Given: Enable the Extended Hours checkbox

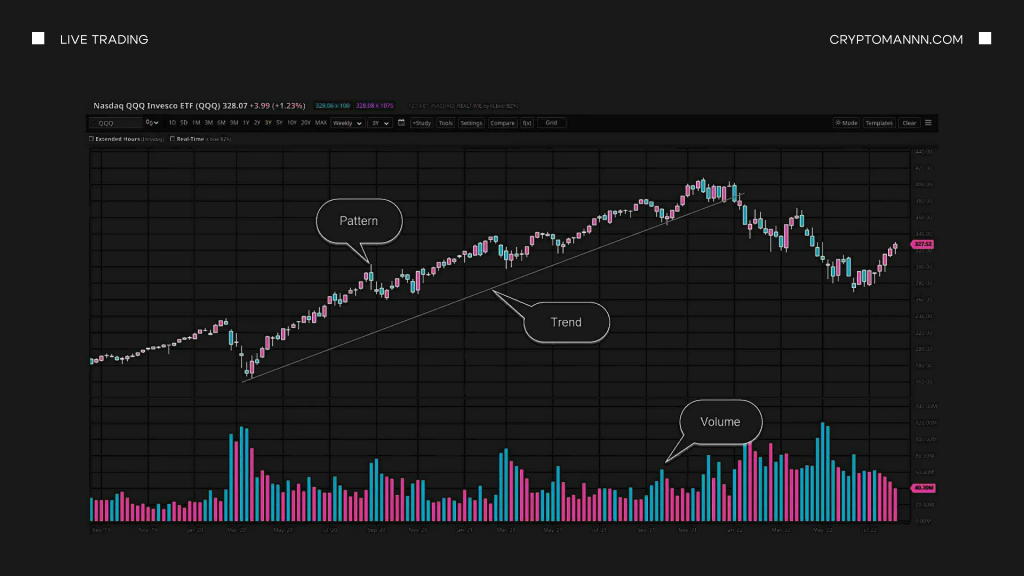Looking at the screenshot, I should pos(92,139).
